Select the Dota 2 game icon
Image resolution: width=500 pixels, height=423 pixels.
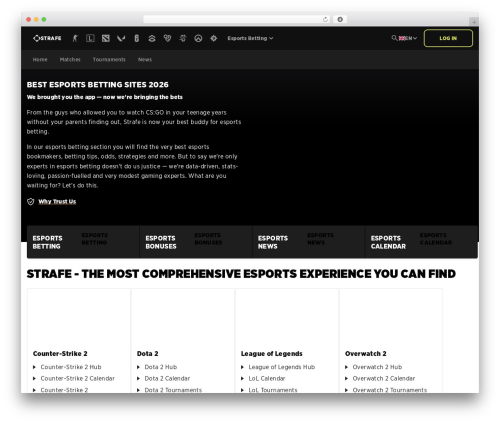(106, 38)
